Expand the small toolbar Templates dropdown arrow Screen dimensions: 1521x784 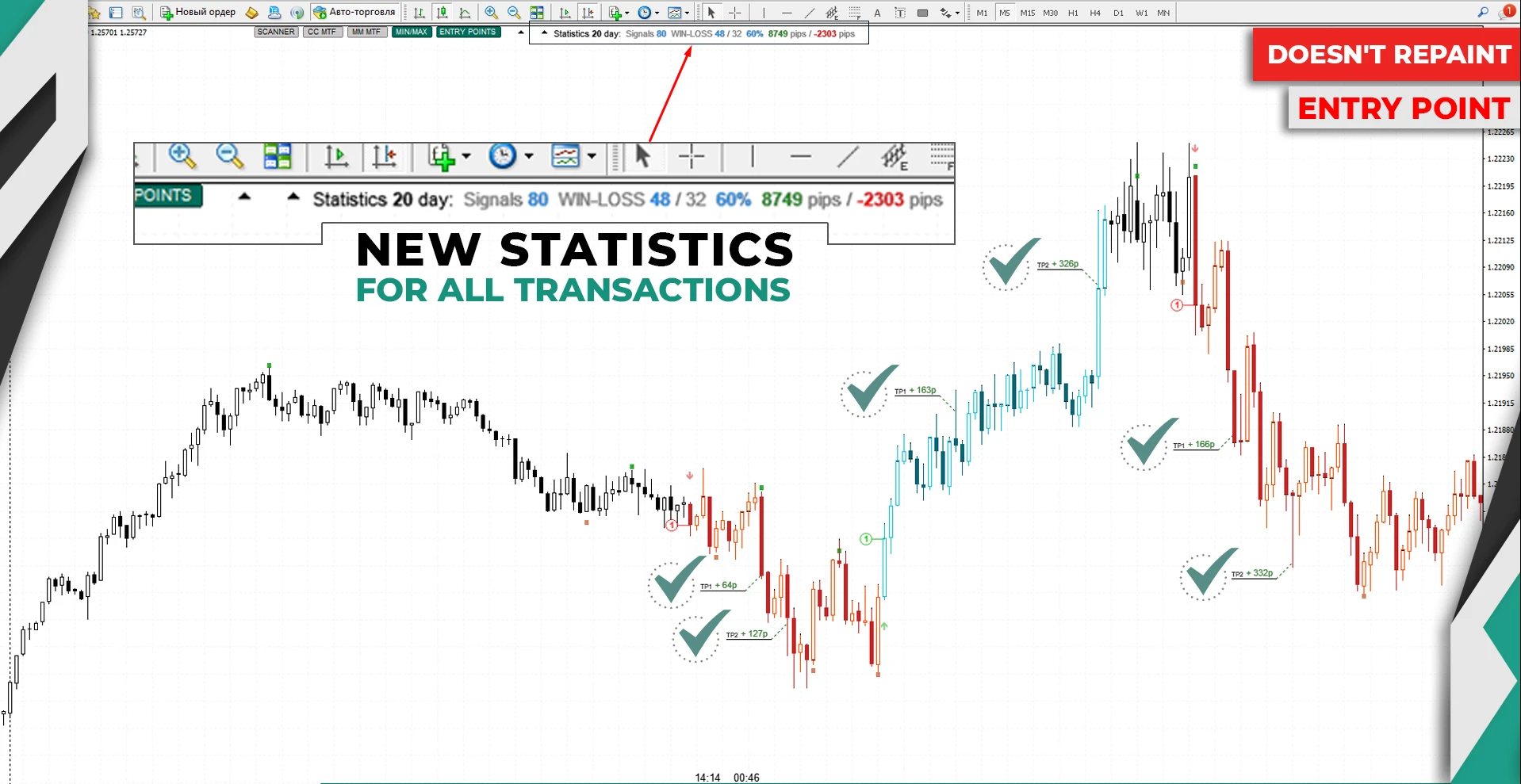tap(687, 13)
